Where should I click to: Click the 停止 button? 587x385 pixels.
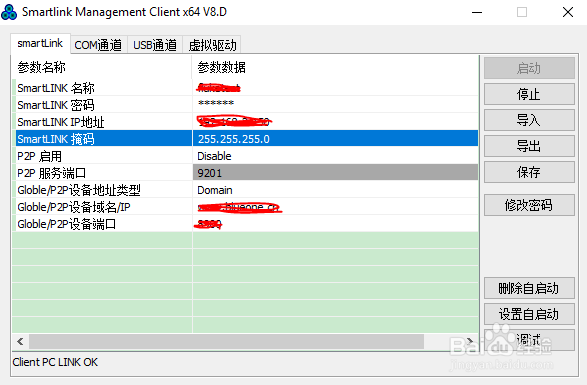pyautogui.click(x=529, y=94)
